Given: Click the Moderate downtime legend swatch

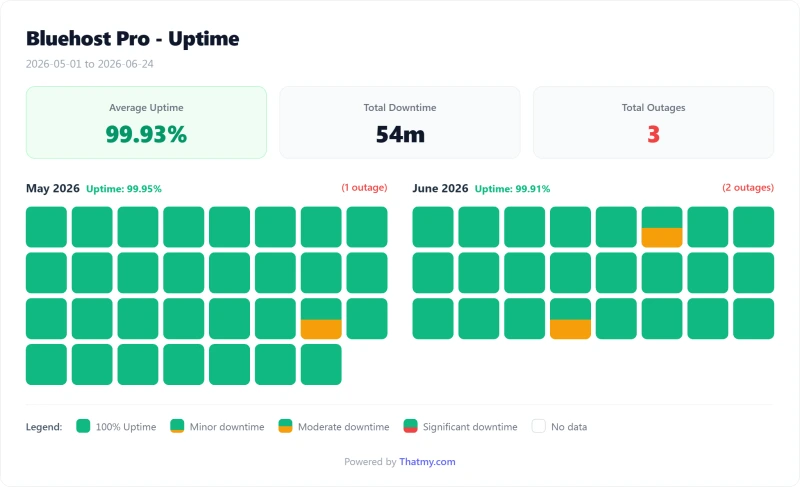Looking at the screenshot, I should pyautogui.click(x=285, y=426).
